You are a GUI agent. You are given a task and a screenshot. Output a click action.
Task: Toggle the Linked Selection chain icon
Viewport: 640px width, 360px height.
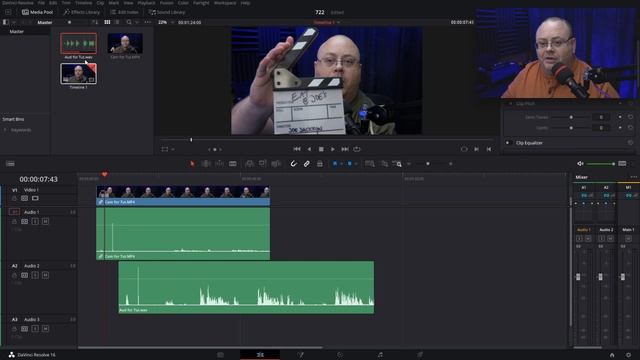point(307,164)
